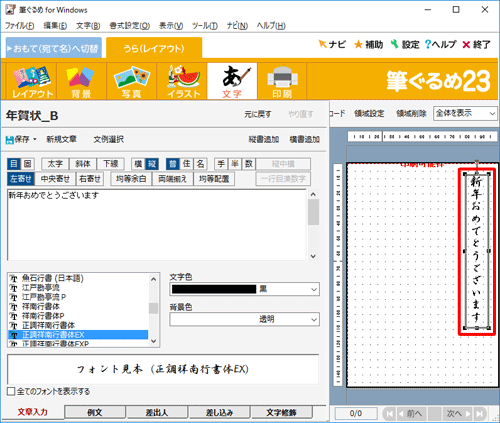
Task: Open the 保存 dropdown arrow
Action: pos(35,139)
